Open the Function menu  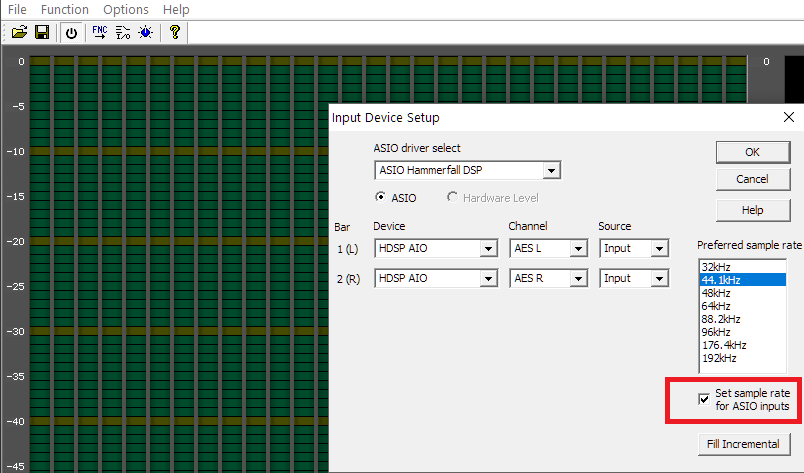point(65,10)
